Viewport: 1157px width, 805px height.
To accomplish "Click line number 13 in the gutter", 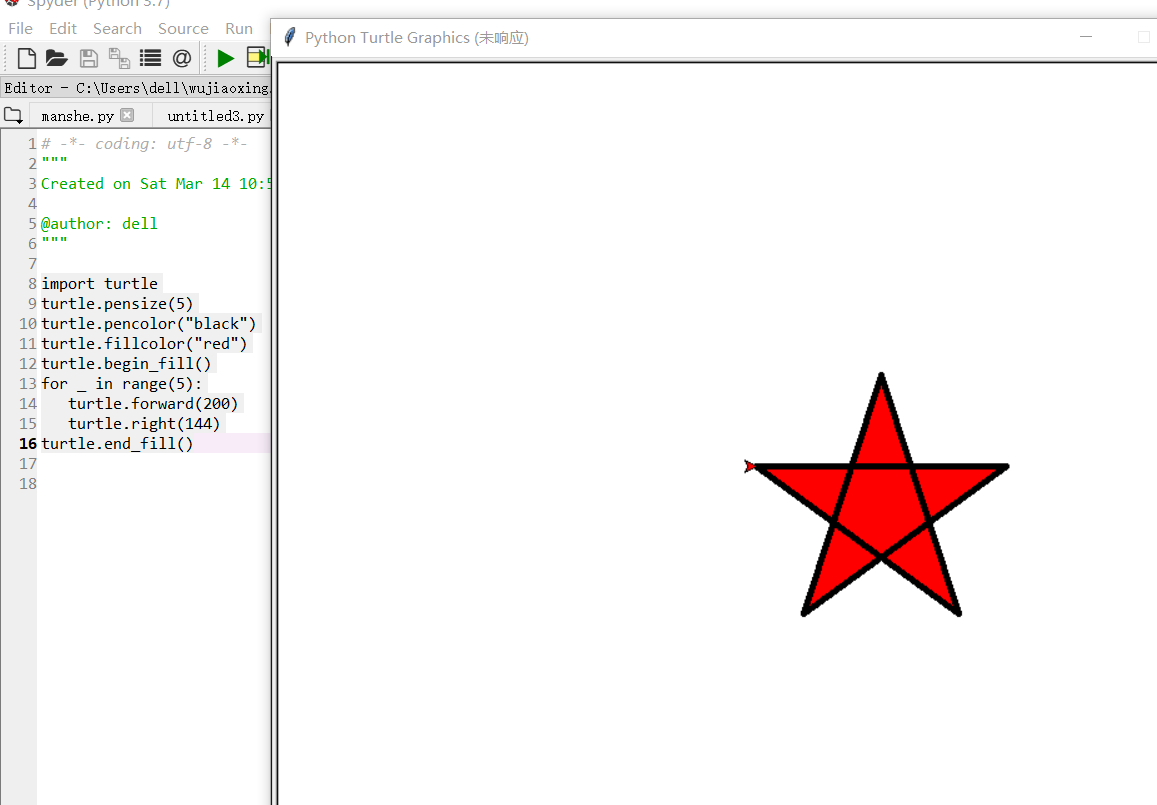I will (x=28, y=384).
